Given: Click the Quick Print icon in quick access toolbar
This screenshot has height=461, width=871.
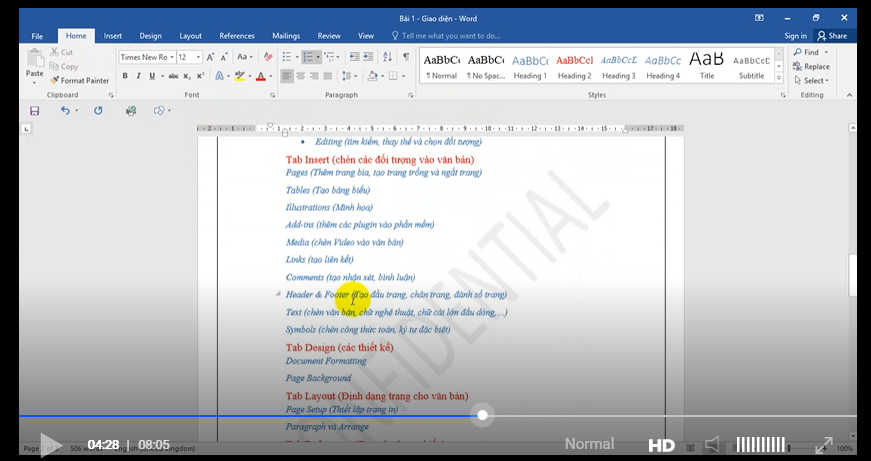Looking at the screenshot, I should 131,111.
